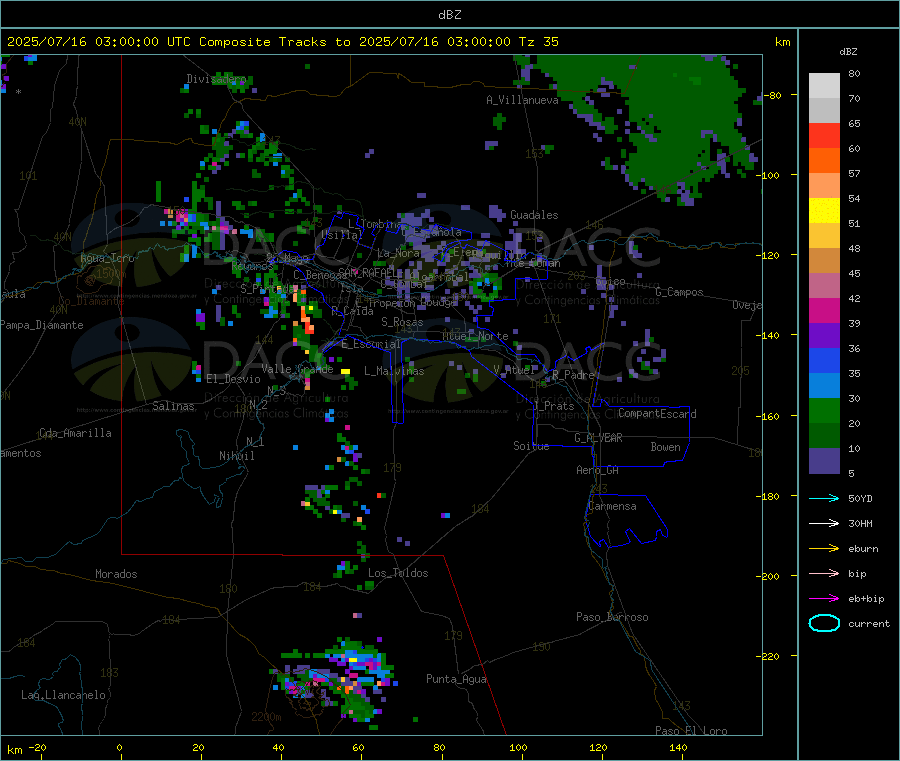Click the magenta eb+bip arrow legend icon
The height and width of the screenshot is (761, 900).
pyautogui.click(x=824, y=598)
